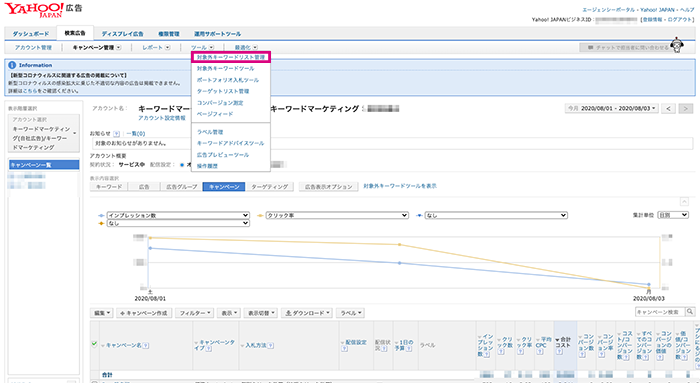Image resolution: width=700 pixels, height=384 pixels.
Task: Click the help icon under 合計コスト column
Action: coord(560,352)
